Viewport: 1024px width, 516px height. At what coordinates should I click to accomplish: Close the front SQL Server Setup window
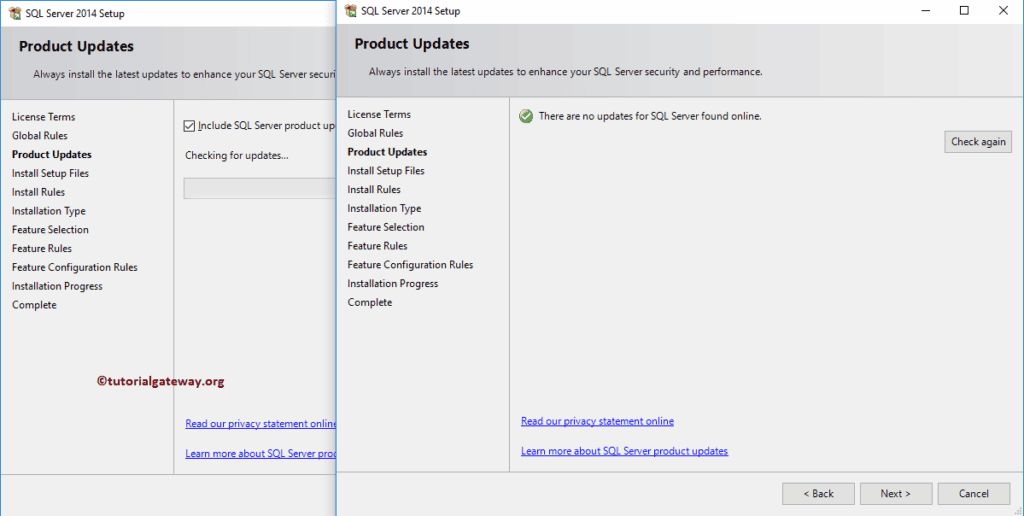pyautogui.click(x=1003, y=10)
